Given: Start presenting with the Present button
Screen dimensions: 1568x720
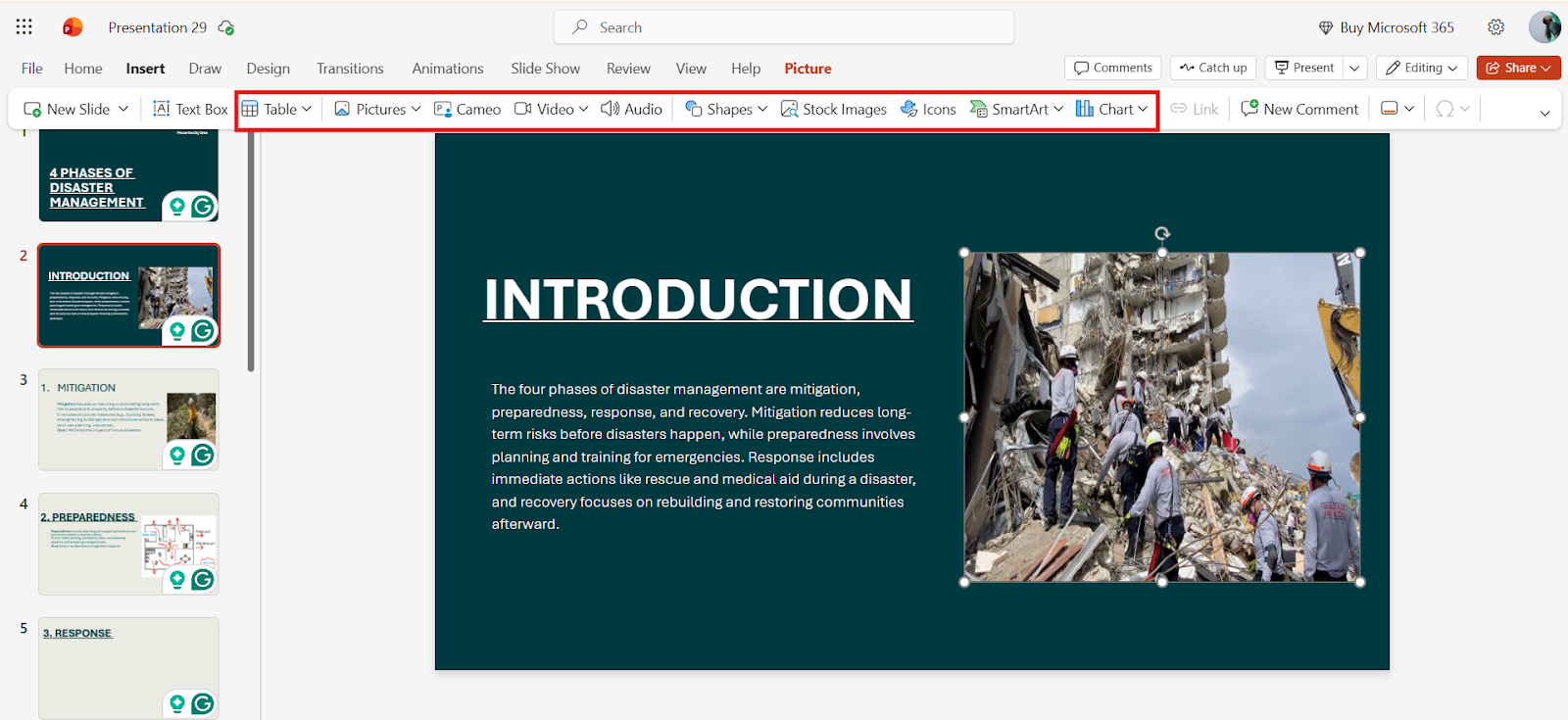Looking at the screenshot, I should tap(1303, 68).
